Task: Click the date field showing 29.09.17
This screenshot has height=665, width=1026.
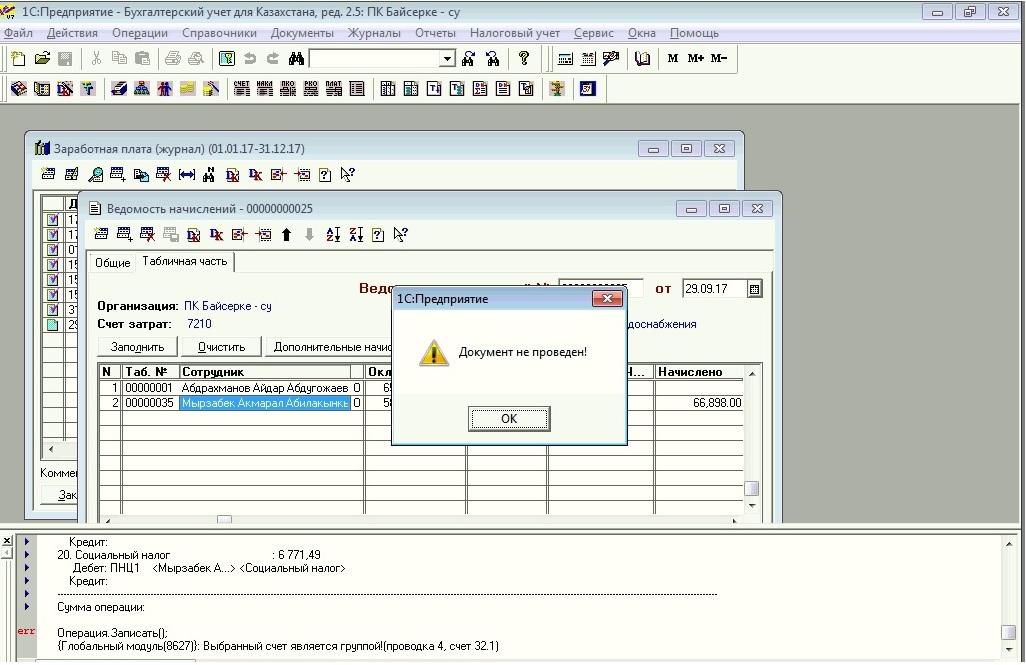Action: pyautogui.click(x=714, y=289)
